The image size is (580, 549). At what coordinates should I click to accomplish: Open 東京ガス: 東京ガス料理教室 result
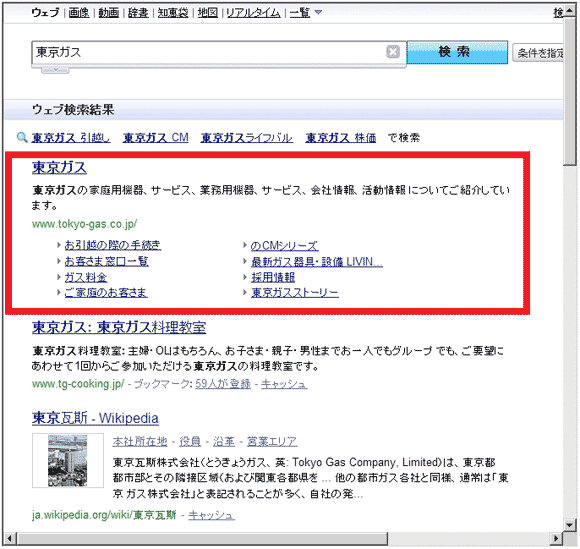tap(119, 327)
